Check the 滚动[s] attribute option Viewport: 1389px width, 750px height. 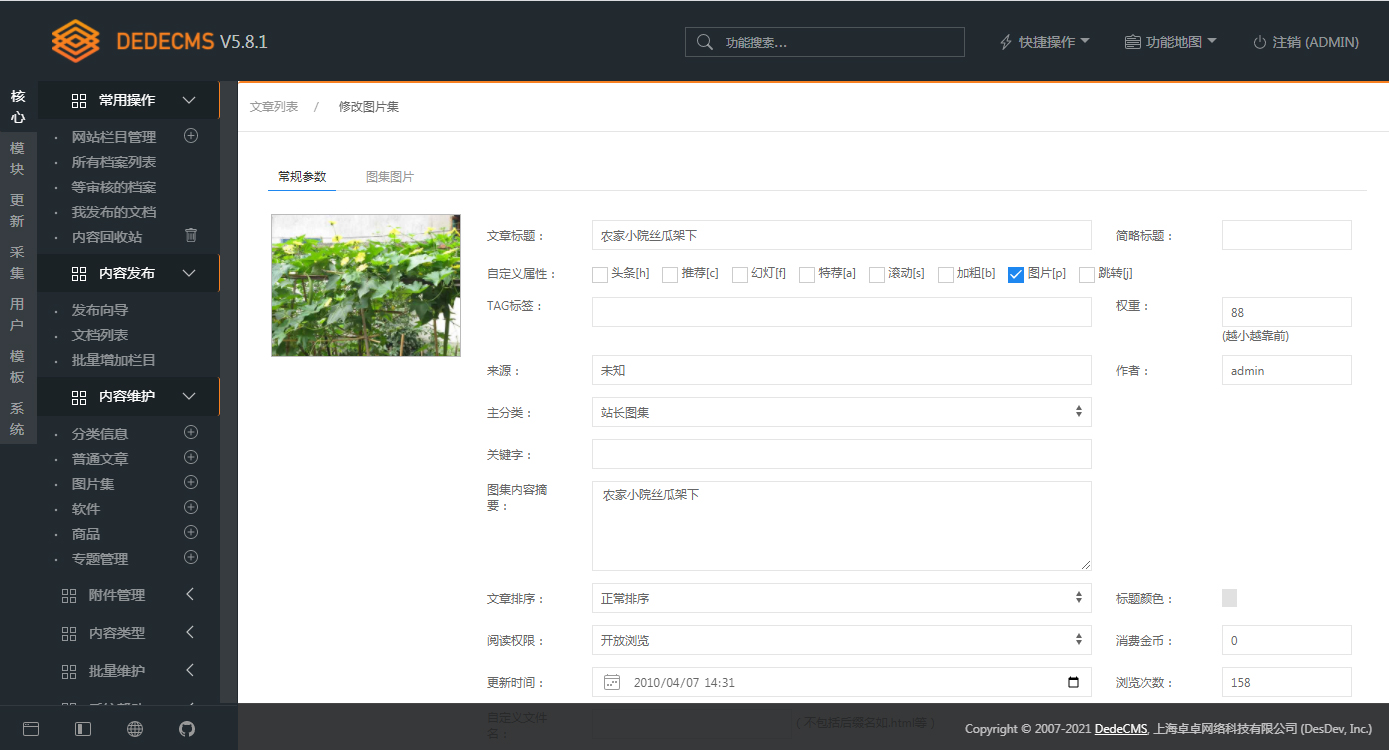pos(876,274)
